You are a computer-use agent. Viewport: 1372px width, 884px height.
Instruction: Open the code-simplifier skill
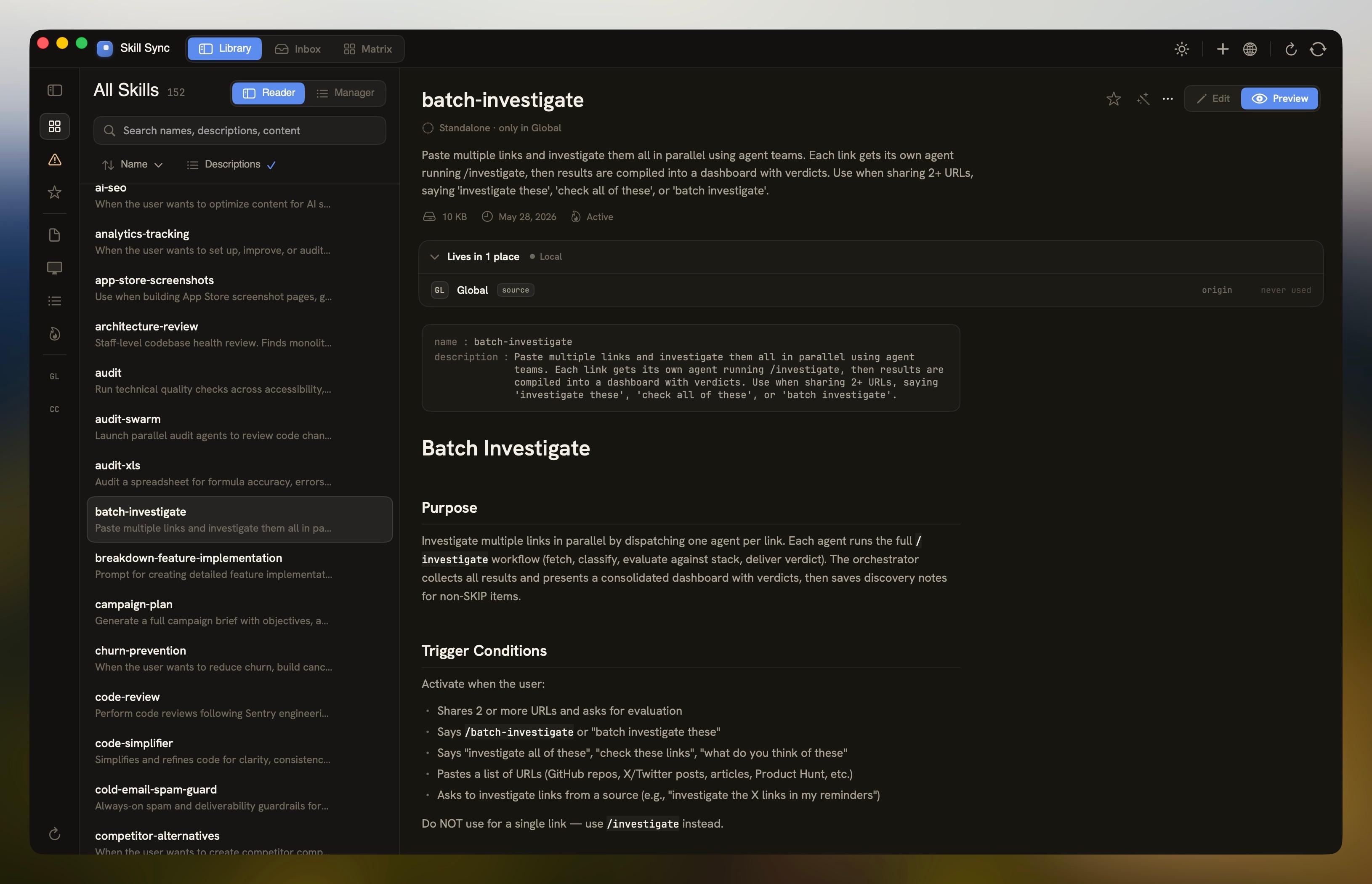(240, 751)
